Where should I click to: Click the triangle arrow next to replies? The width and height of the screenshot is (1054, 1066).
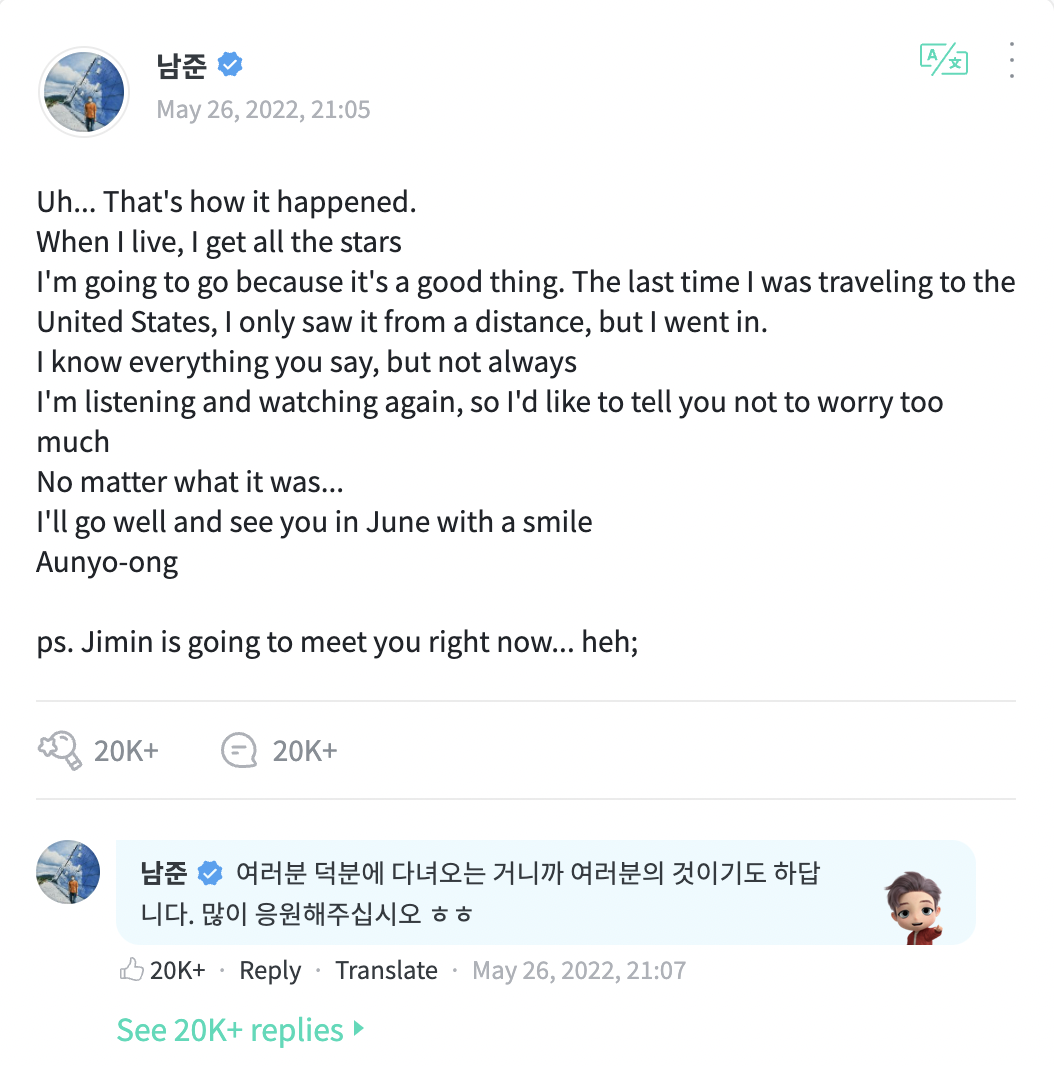tap(359, 1029)
